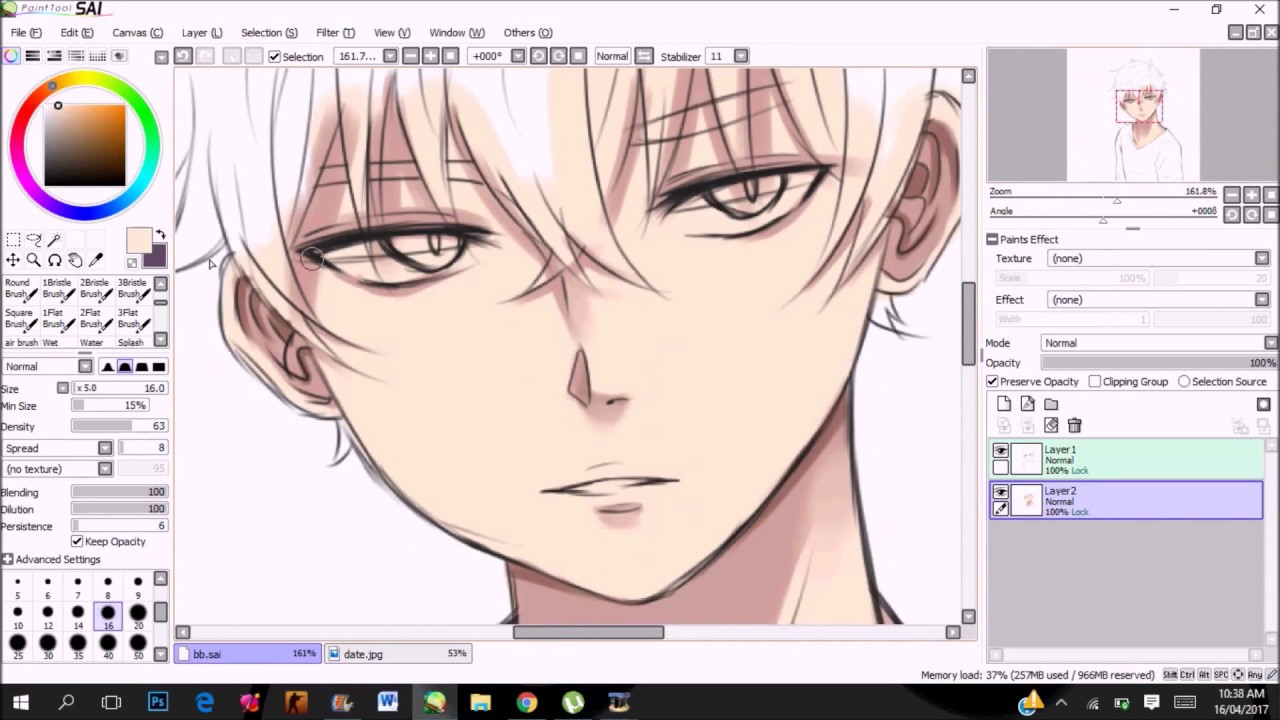Toggle the layer mask icon

point(1264,404)
